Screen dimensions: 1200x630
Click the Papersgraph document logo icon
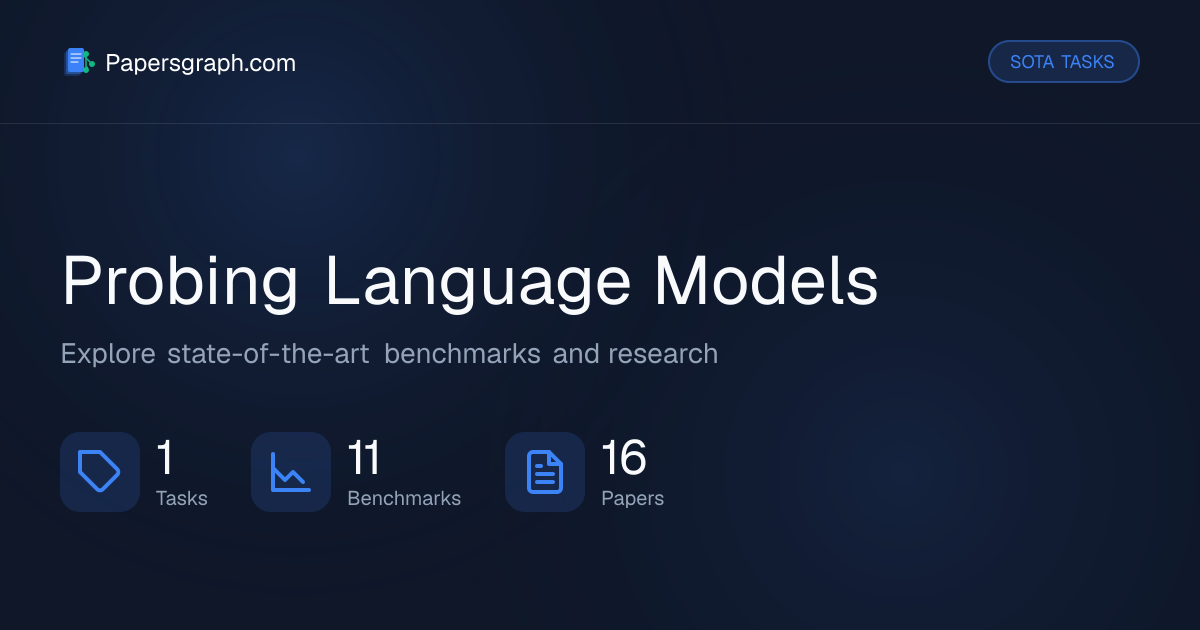[79, 62]
